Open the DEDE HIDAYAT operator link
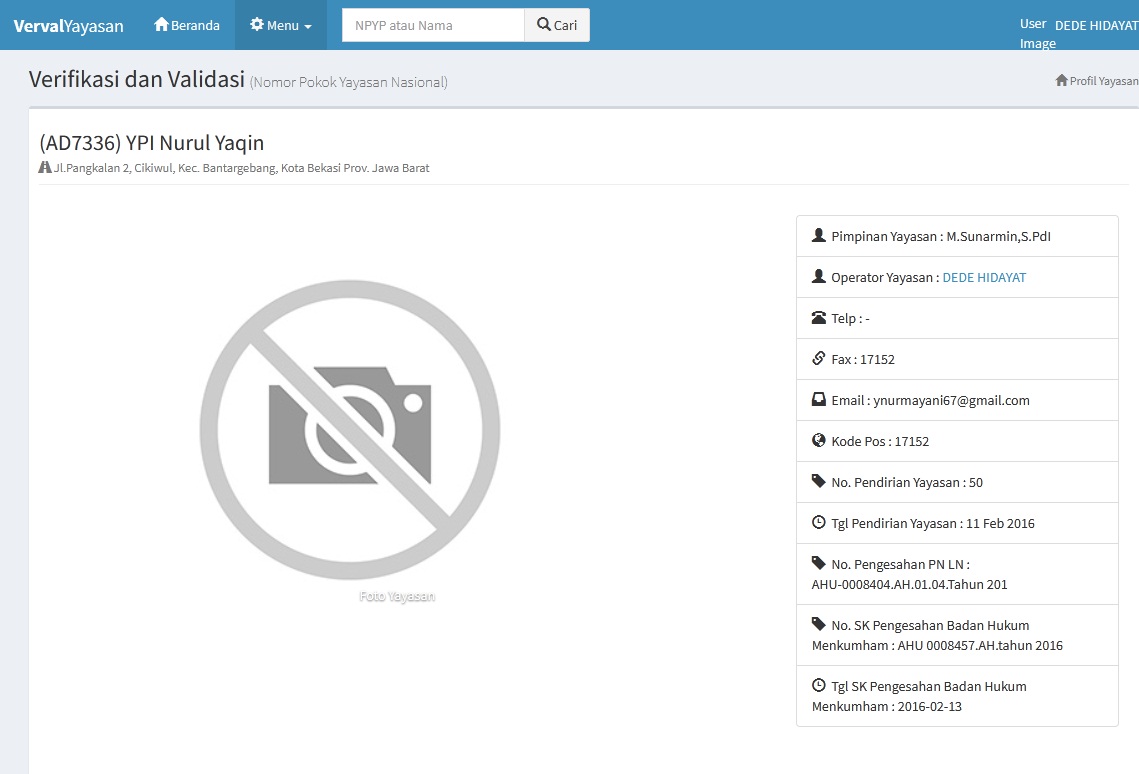The height and width of the screenshot is (774, 1139). click(984, 278)
